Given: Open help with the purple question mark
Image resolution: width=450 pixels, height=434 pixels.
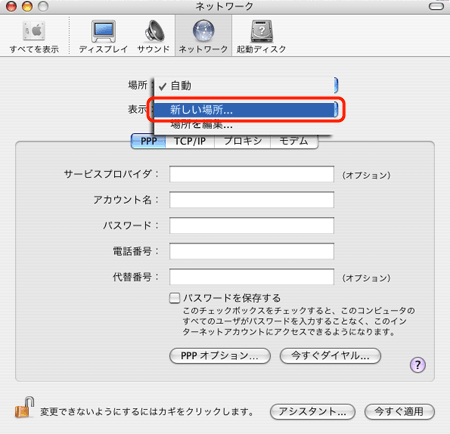Looking at the screenshot, I should 418,365.
